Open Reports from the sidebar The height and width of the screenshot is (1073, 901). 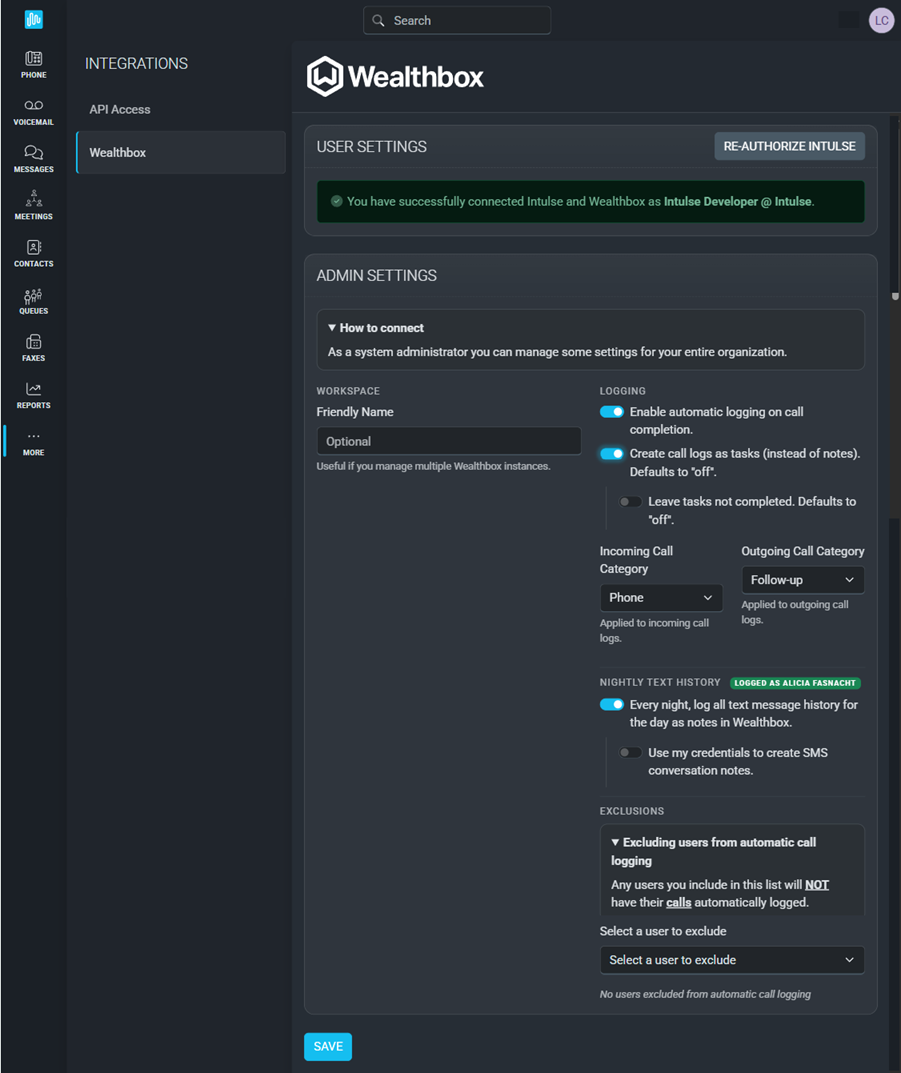34,396
